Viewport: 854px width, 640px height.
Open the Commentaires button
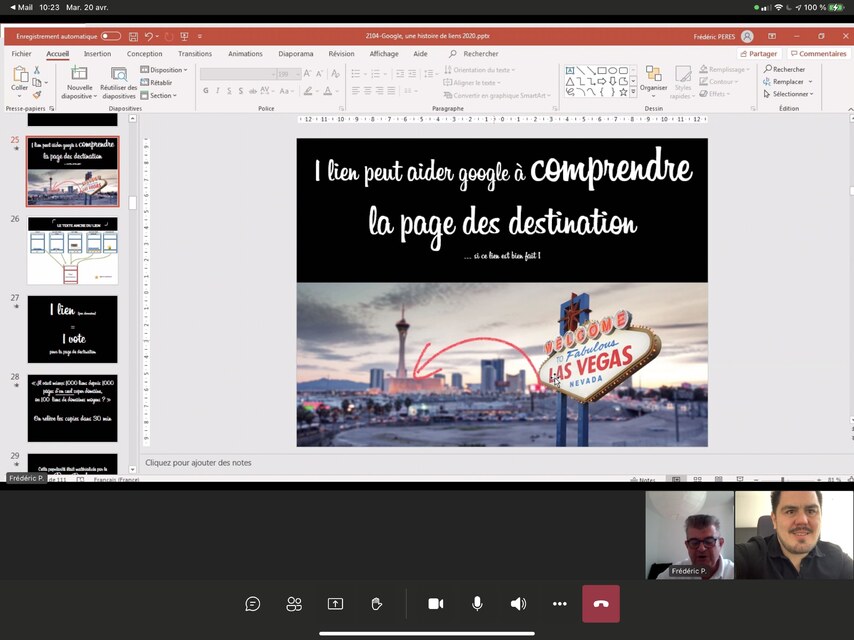click(x=819, y=53)
